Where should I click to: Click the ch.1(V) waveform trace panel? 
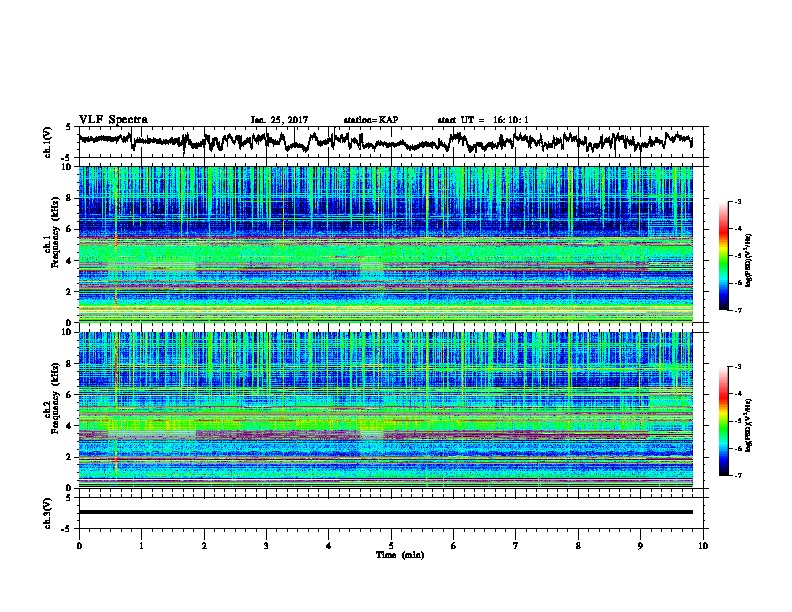tap(393, 142)
